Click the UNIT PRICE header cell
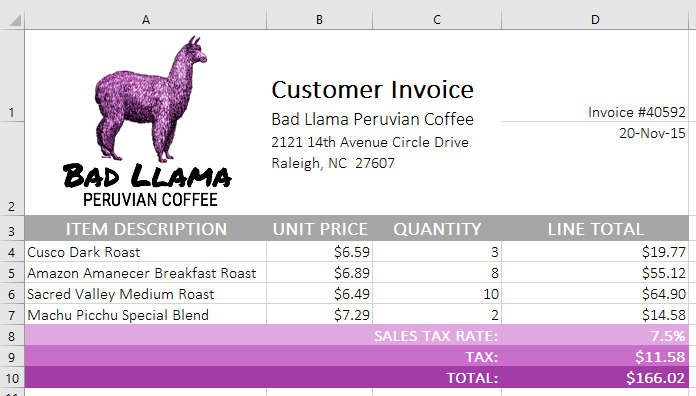Screen dimensions: 696x396 (320, 229)
